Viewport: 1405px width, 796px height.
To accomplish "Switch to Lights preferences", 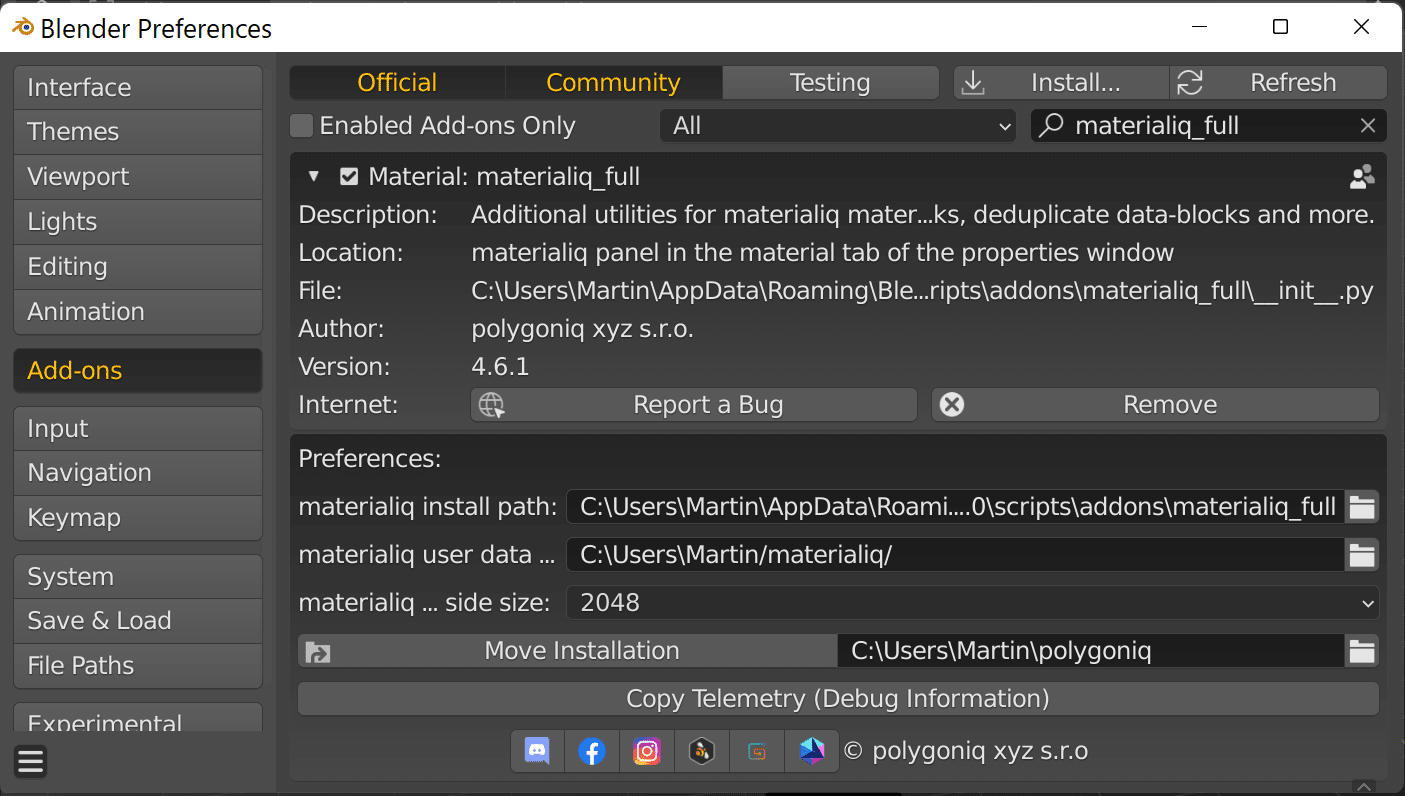I will coord(138,222).
